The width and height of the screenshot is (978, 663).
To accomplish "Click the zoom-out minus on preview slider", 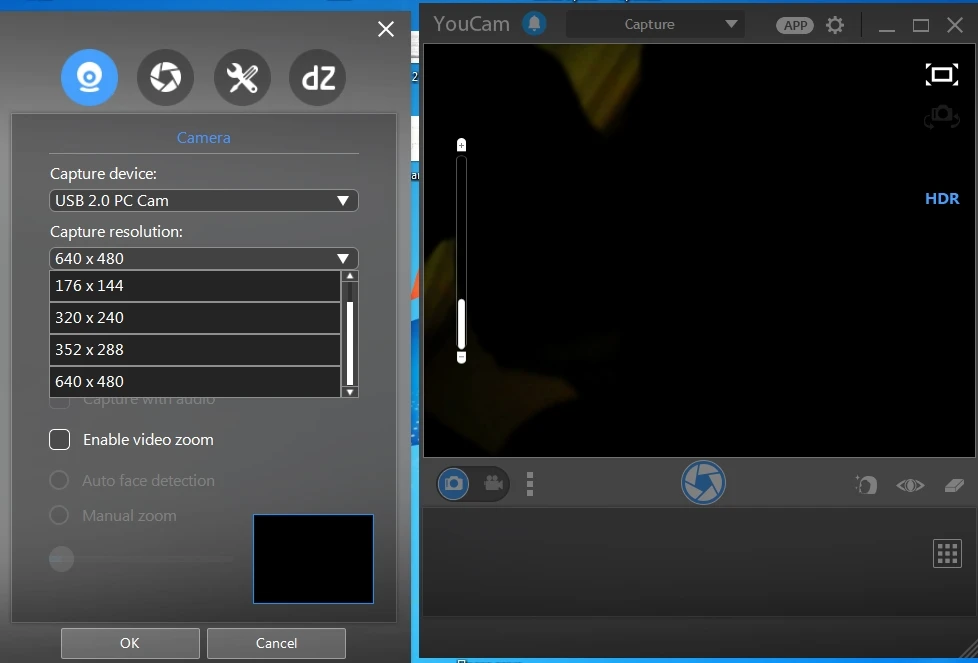I will [462, 358].
